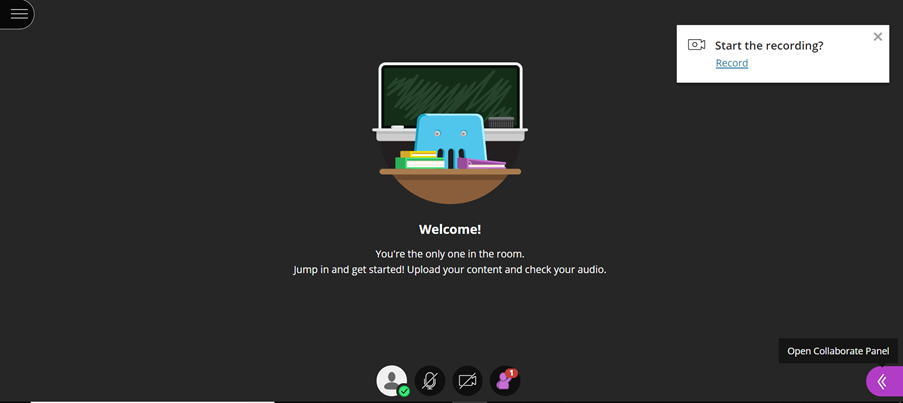
Task: Click the classroom chalkboard illustration
Action: click(450, 133)
